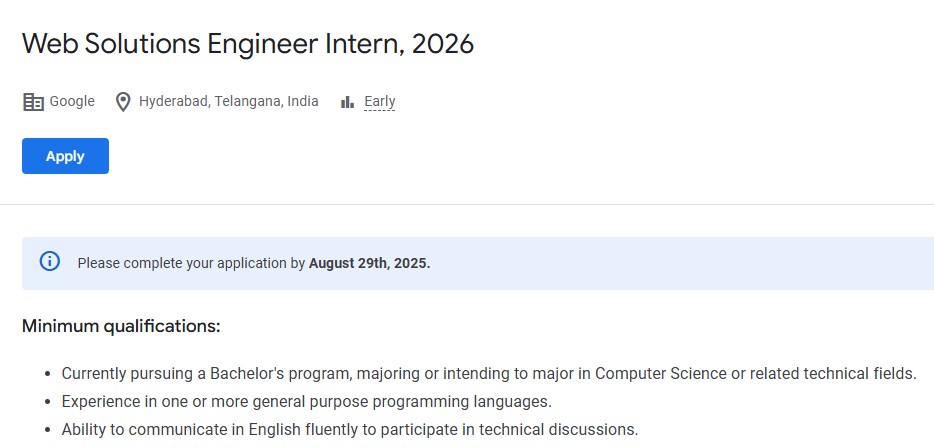Screen dimensions: 934x448
Task: Click the info icon in deadline banner
Action: pyautogui.click(x=49, y=262)
